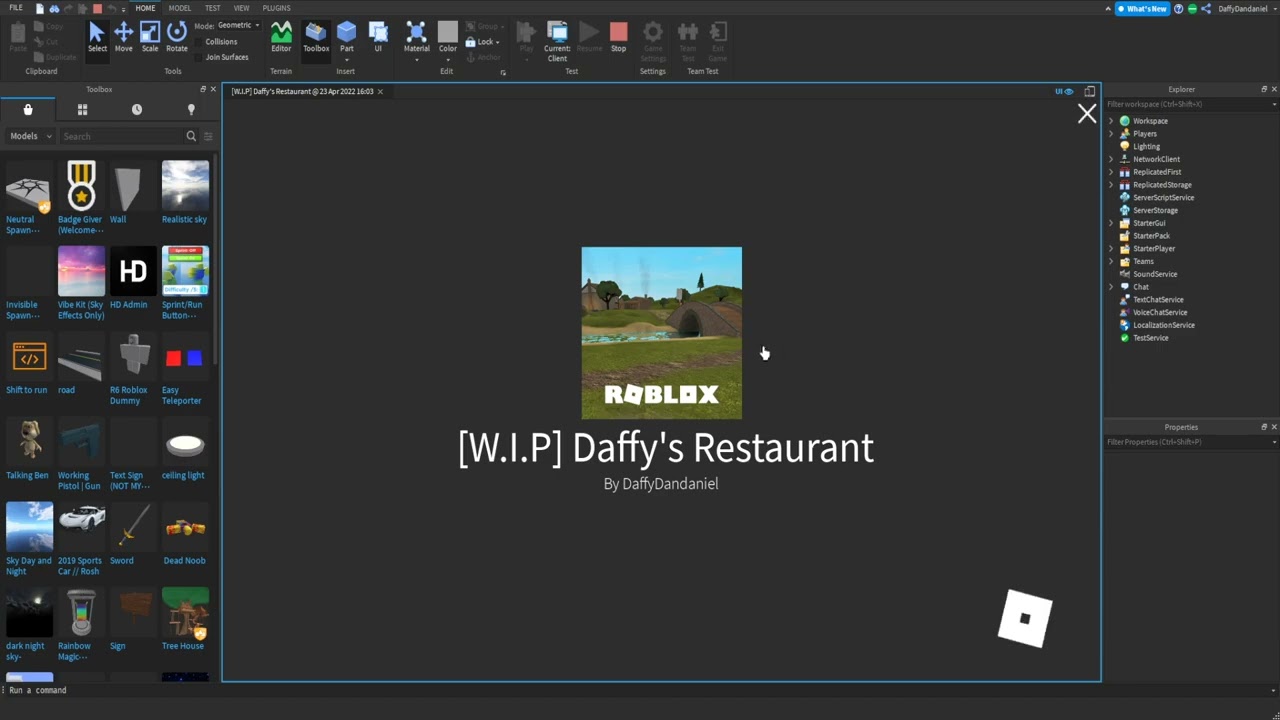Focus the Filter Properties field
This screenshot has height=720, width=1280.
pos(1188,442)
